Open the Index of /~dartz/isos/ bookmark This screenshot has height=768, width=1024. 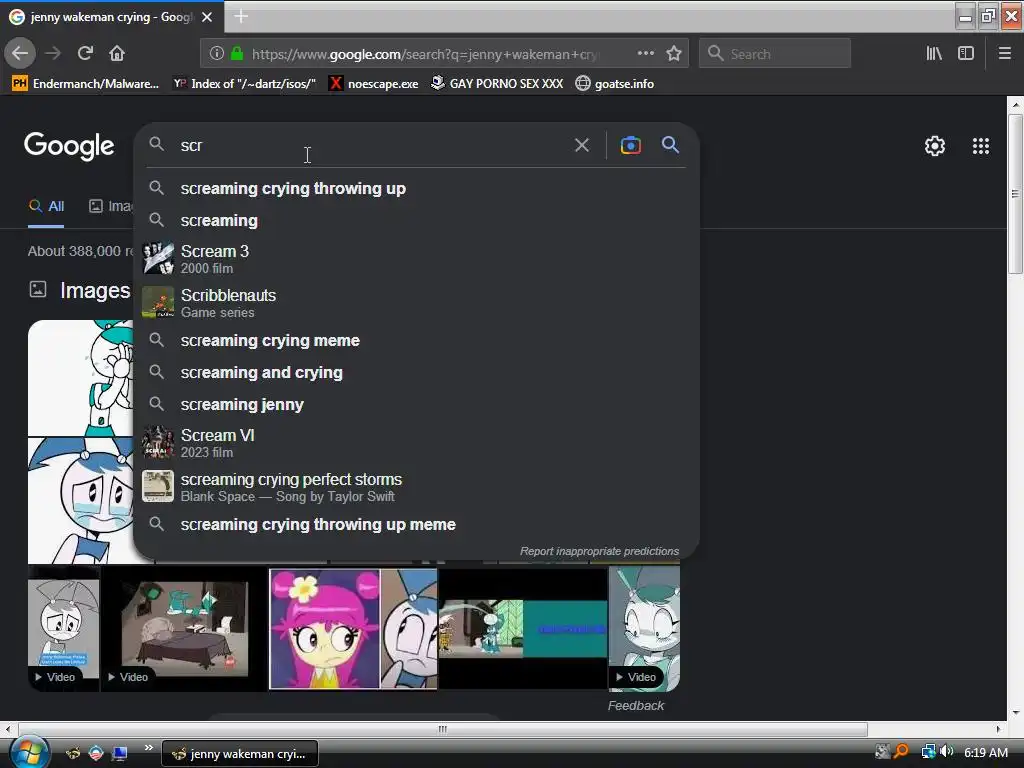244,84
